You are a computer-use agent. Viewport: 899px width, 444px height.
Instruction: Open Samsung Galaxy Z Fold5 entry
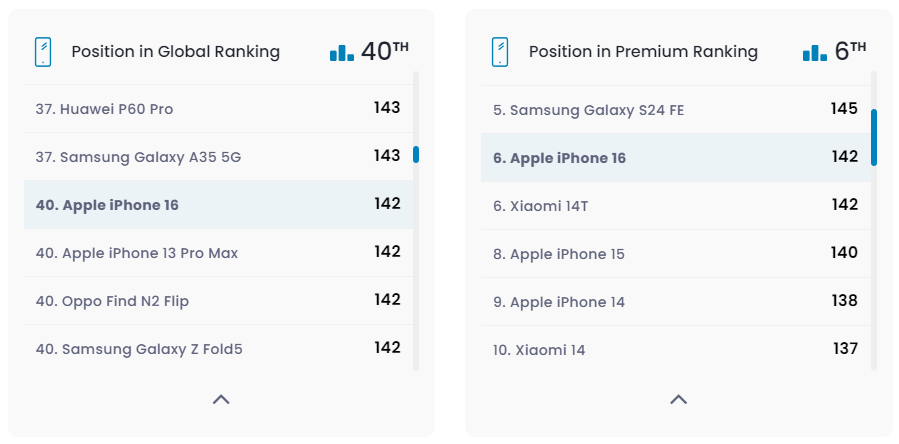pyautogui.click(x=139, y=349)
